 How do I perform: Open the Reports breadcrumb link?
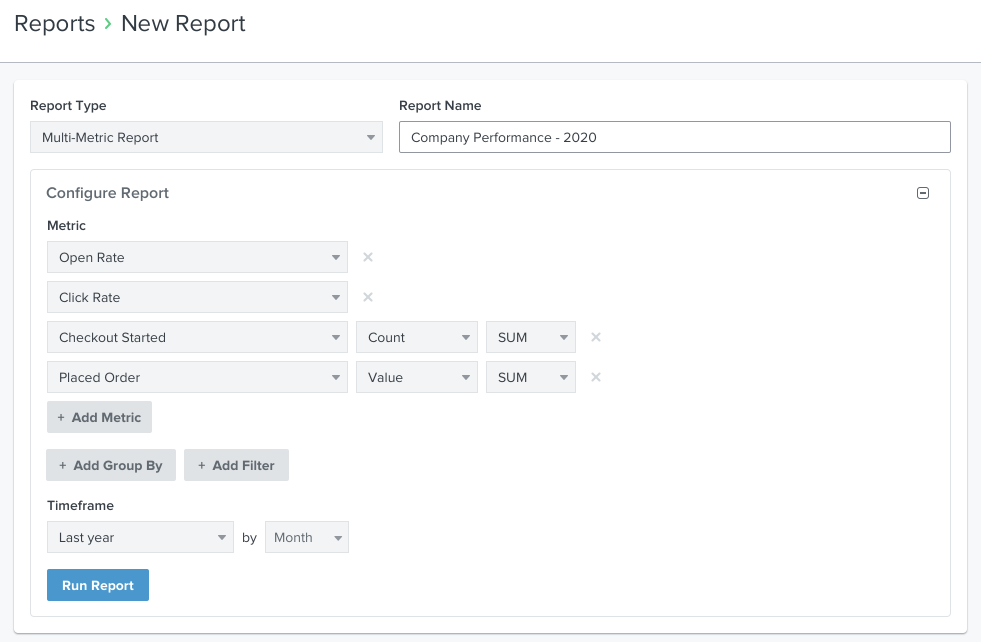[x=54, y=23]
